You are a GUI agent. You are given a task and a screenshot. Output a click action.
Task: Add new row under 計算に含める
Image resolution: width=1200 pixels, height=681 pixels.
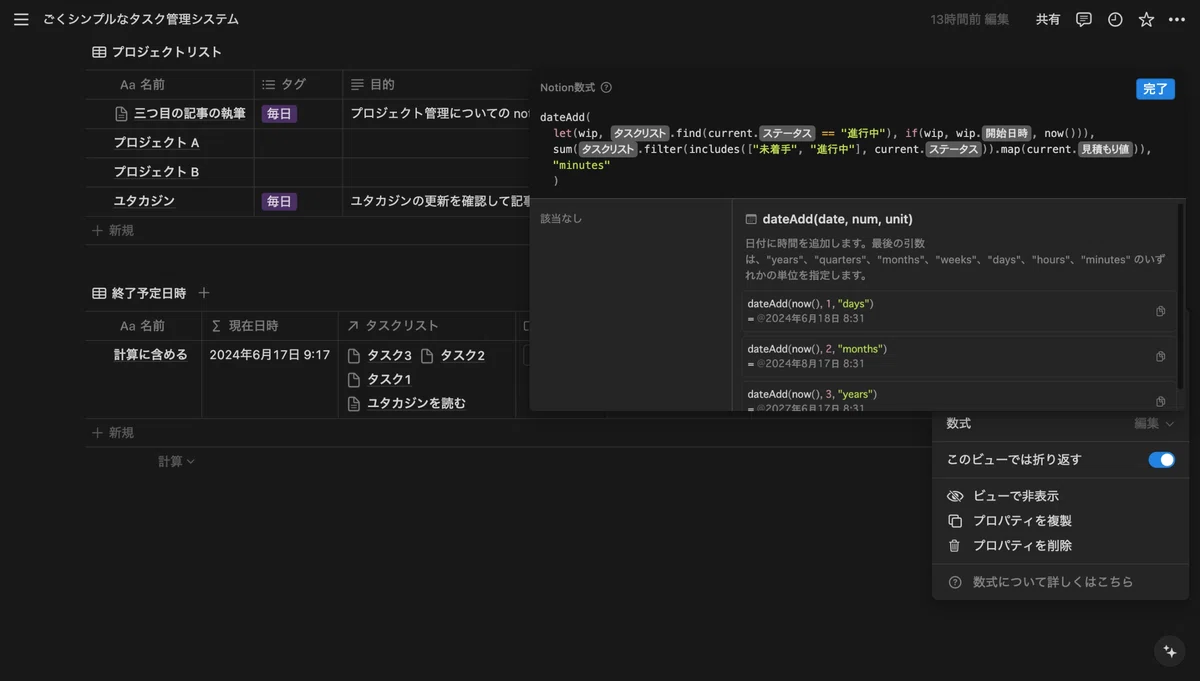click(x=113, y=433)
